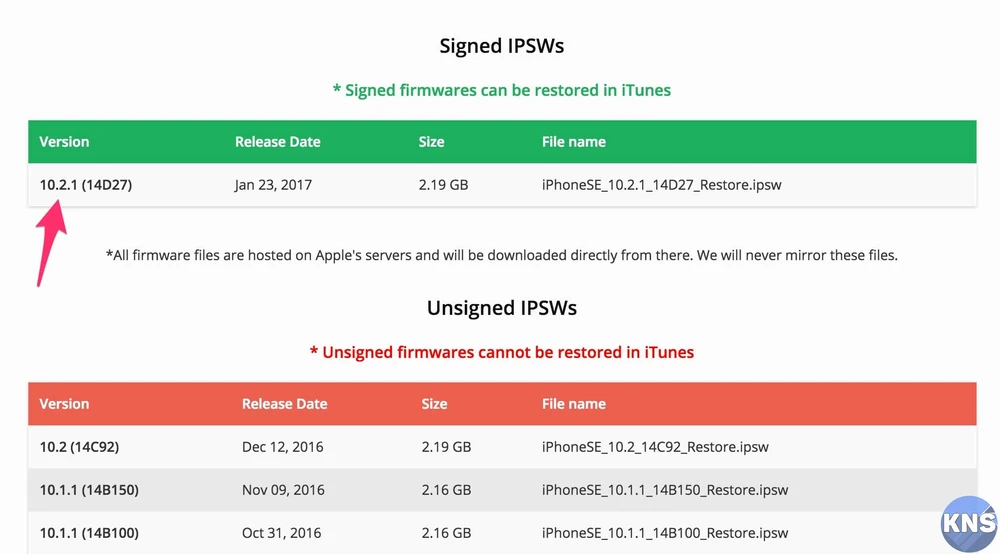Image resolution: width=1000 pixels, height=554 pixels.
Task: Click the green Size column header
Action: 431,142
